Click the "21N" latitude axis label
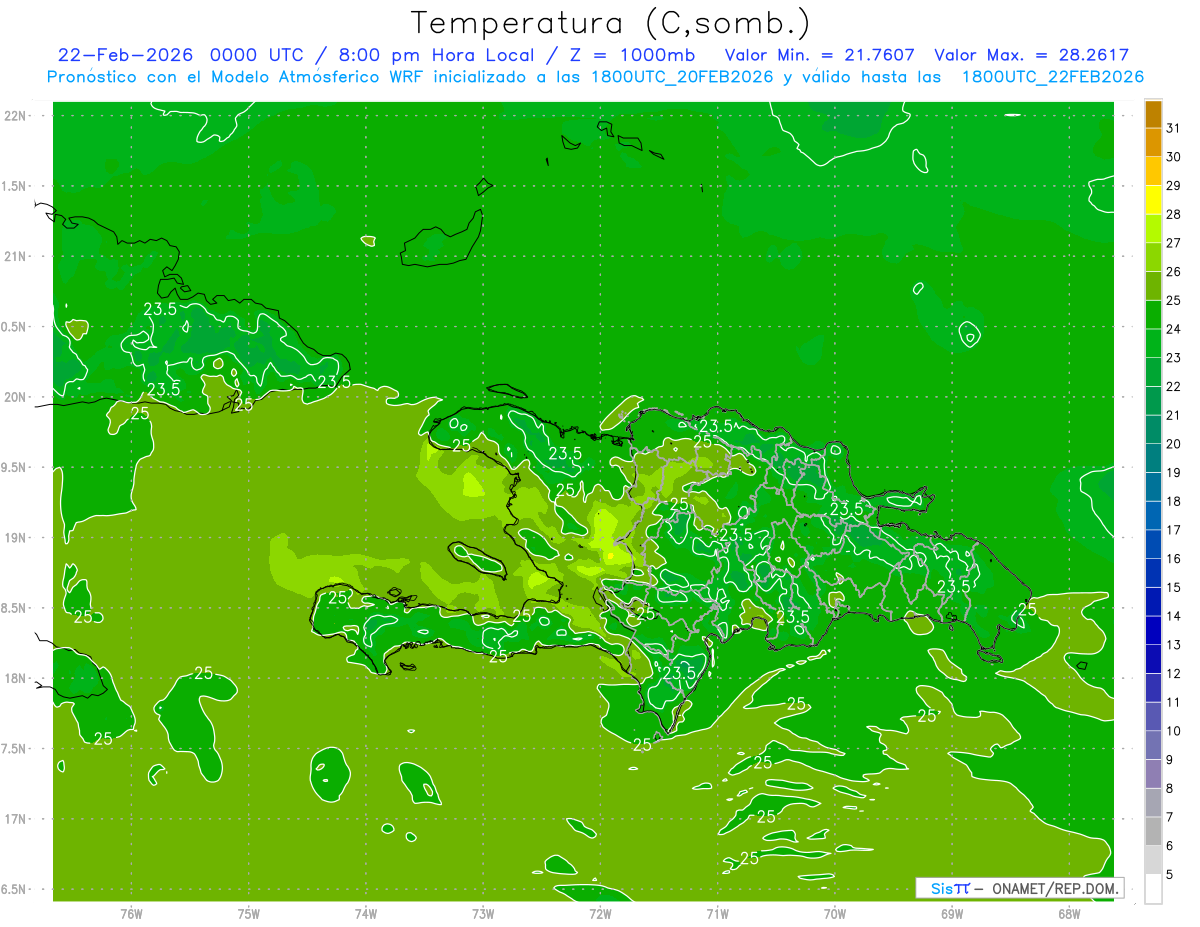1200x927 pixels. pyautogui.click(x=14, y=257)
